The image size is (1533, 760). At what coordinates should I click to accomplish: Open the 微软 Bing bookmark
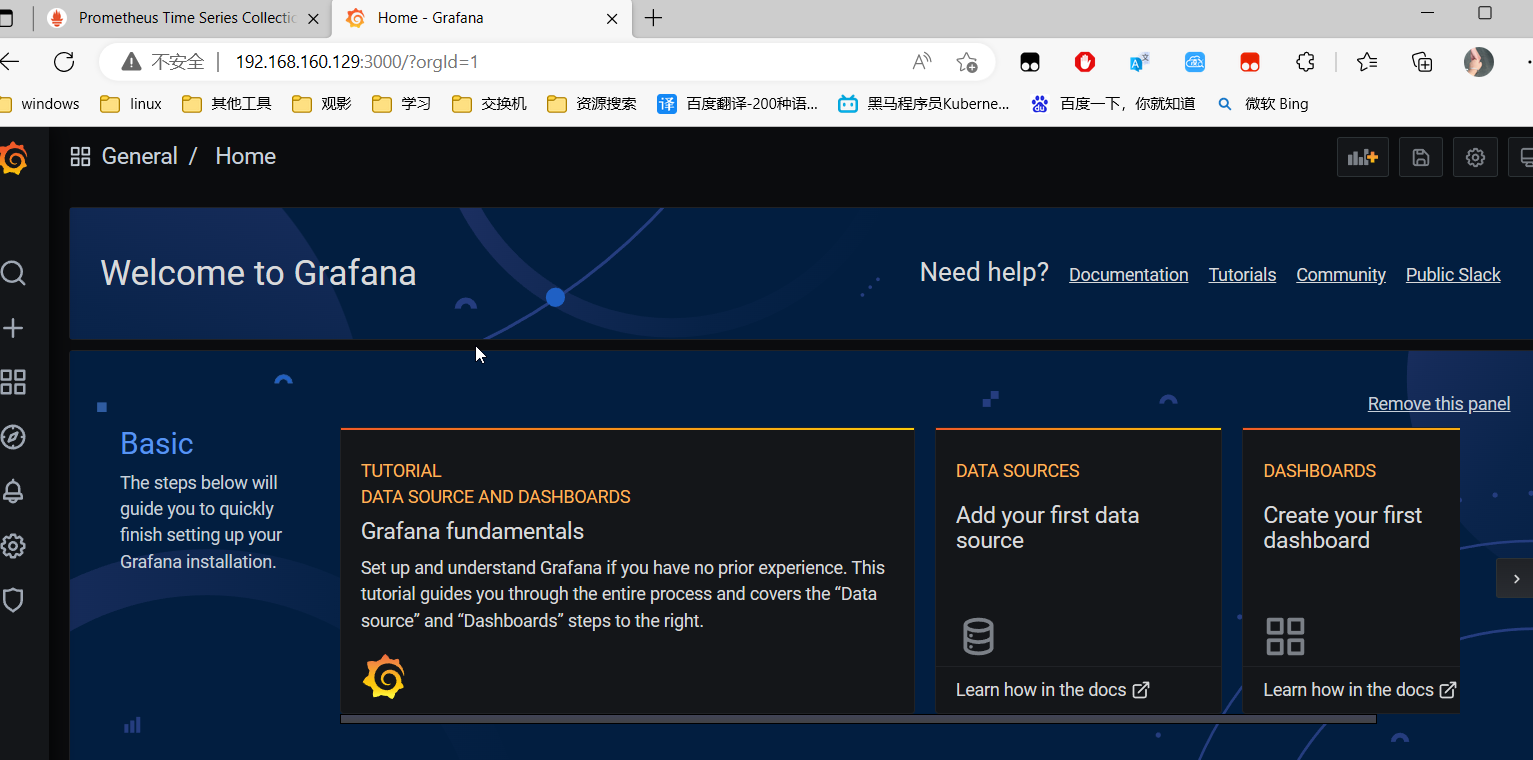pos(1263,104)
